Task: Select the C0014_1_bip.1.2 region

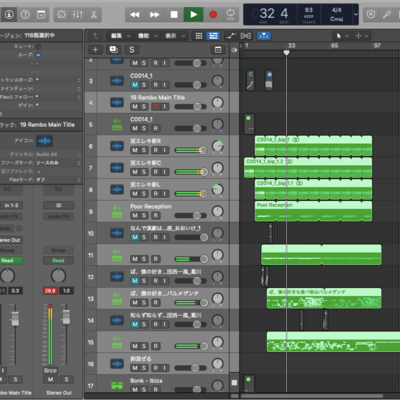Action: coord(308,168)
